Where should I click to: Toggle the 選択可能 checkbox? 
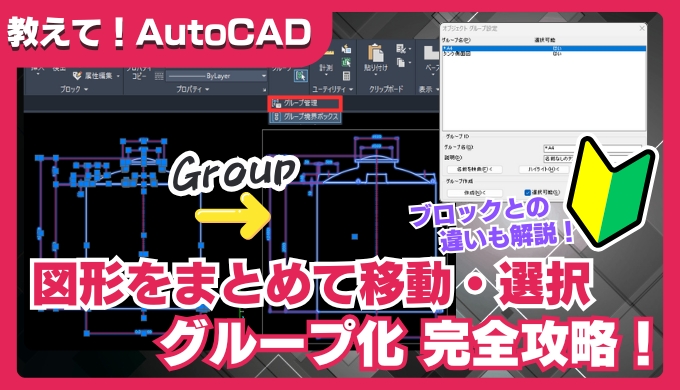pyautogui.click(x=528, y=193)
